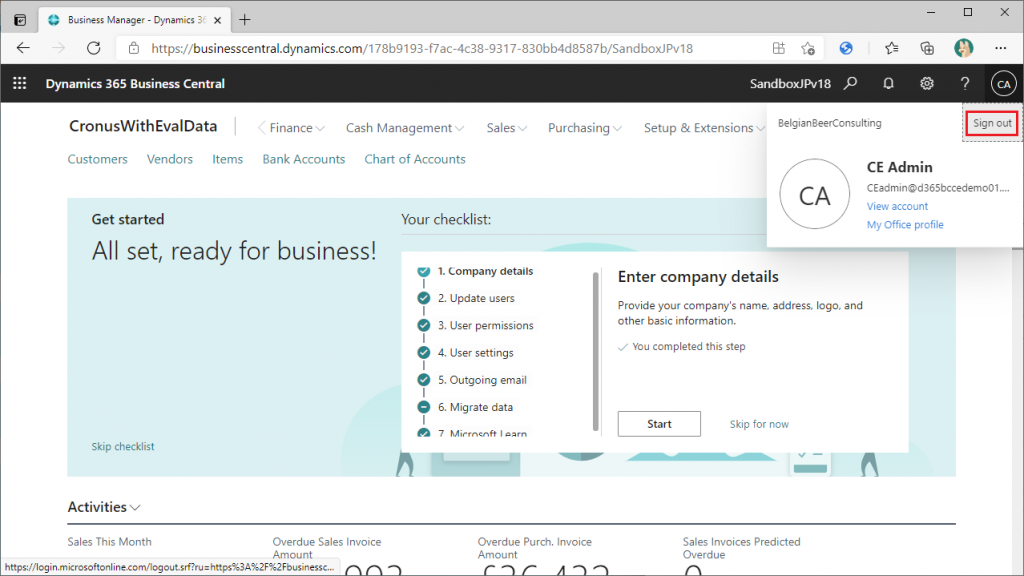Select checklist step 4 User settings
The width and height of the screenshot is (1024, 576).
tap(475, 353)
